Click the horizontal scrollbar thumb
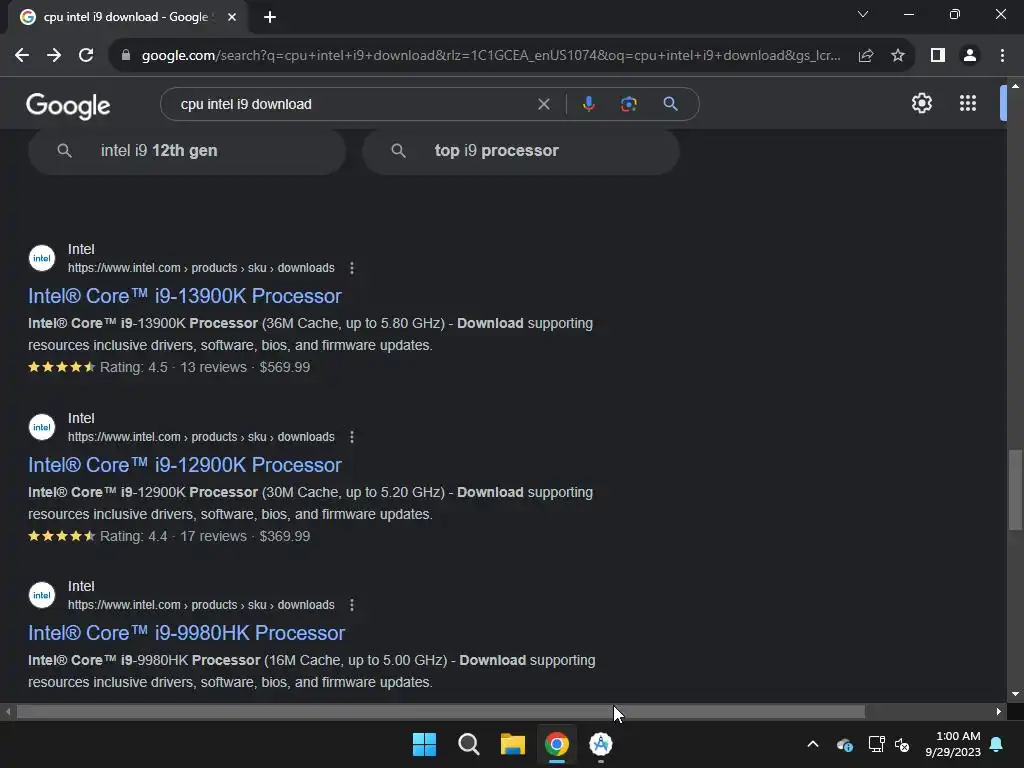The width and height of the screenshot is (1024, 768). tap(441, 712)
